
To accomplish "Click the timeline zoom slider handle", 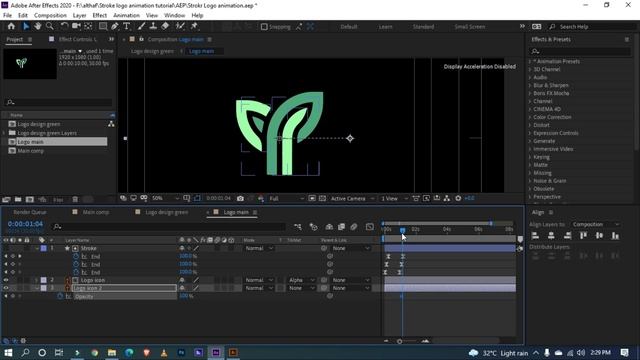I will [400, 341].
